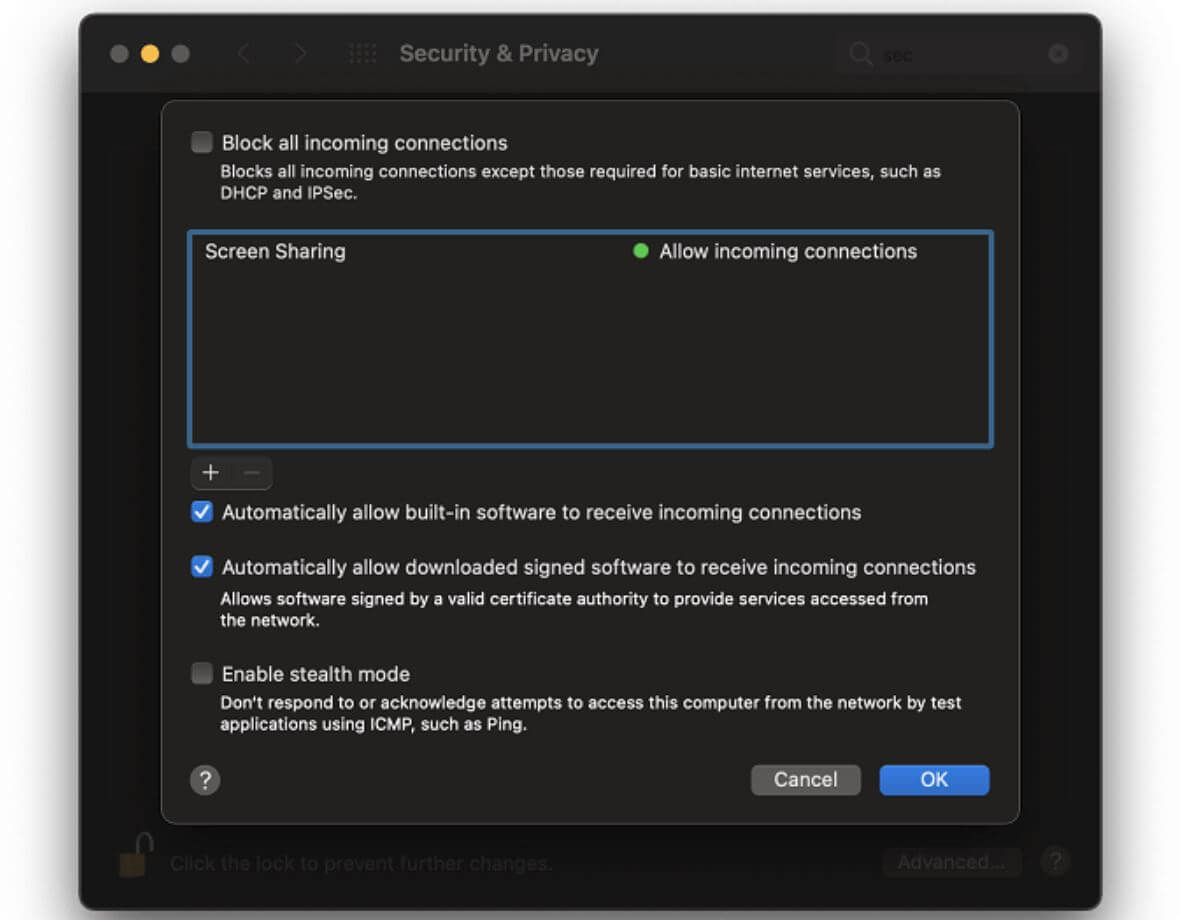Enable stealth mode checkbox
Viewport: 1180px width, 920px height.
[202, 674]
